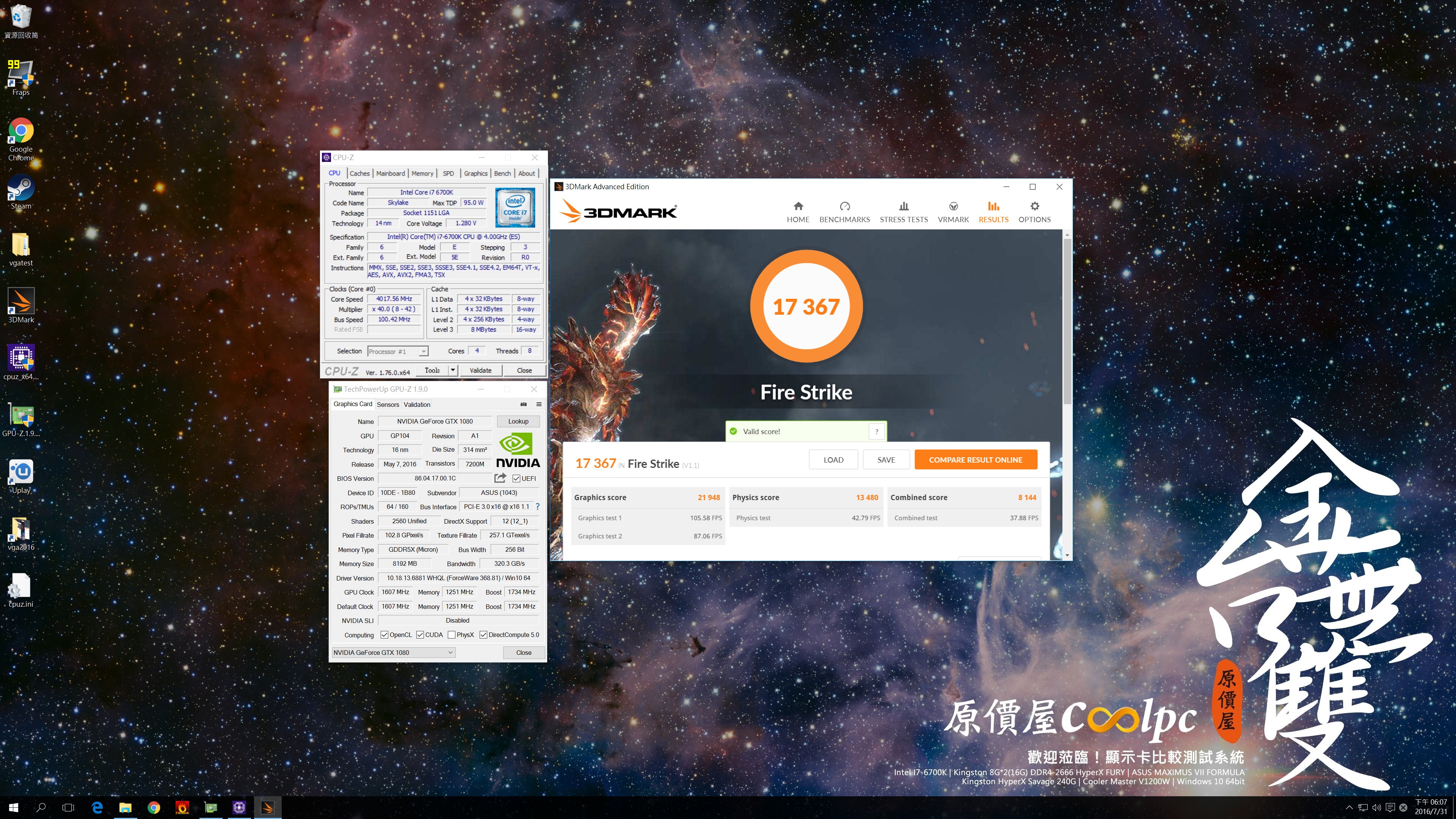Launch Microsoft Edge from the taskbar
The image size is (1456, 819).
[97, 808]
